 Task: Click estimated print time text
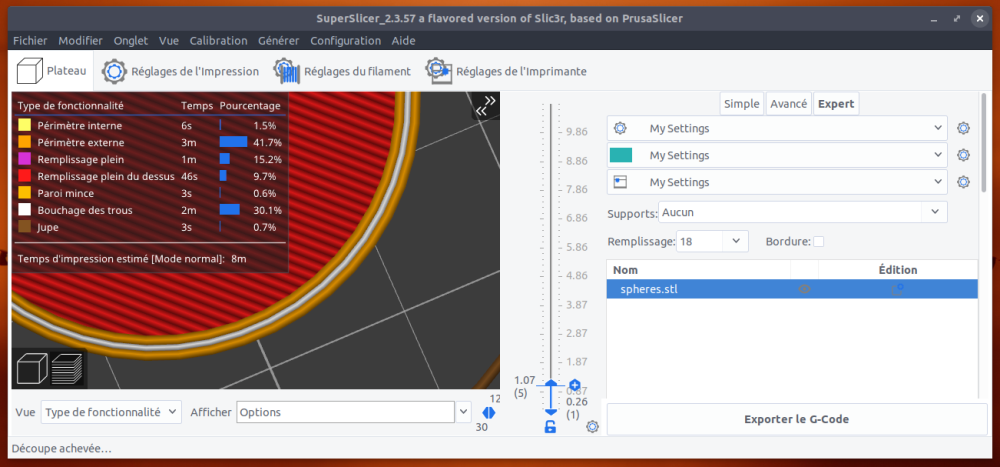[132, 258]
